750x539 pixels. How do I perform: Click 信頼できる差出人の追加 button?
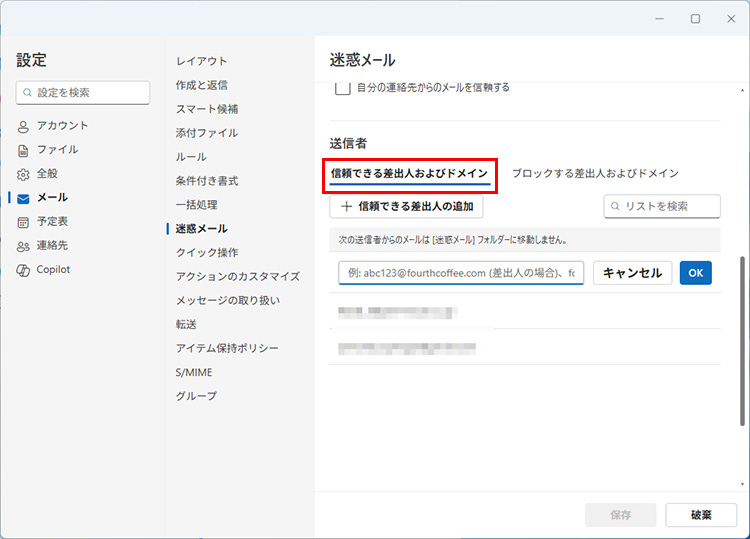coord(407,206)
